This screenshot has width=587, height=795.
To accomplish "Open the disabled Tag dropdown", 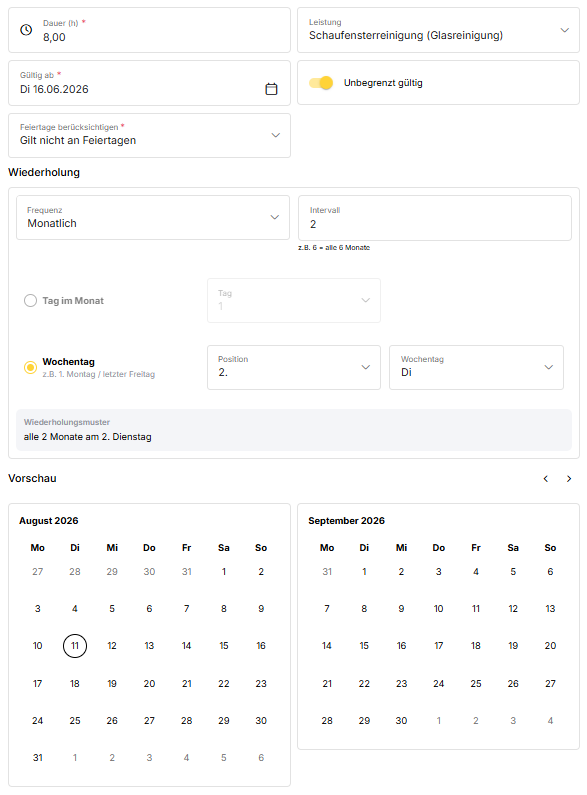I will [x=294, y=300].
